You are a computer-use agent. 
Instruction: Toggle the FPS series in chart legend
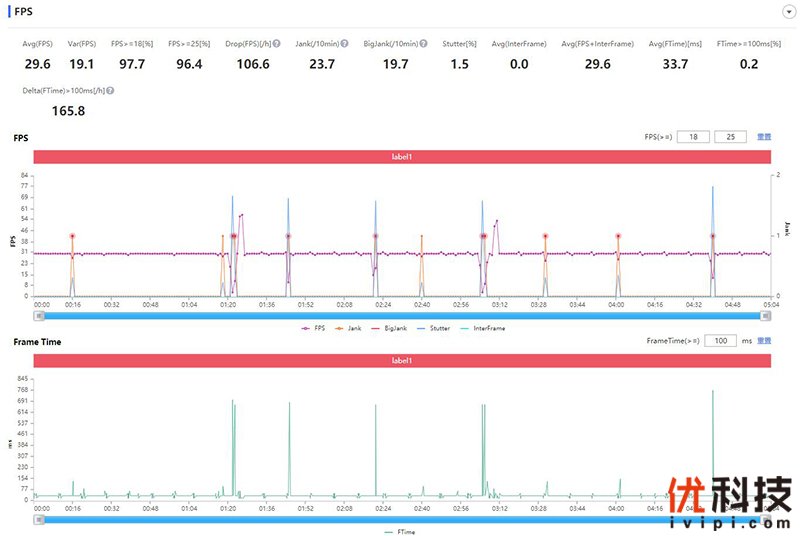pyautogui.click(x=313, y=328)
